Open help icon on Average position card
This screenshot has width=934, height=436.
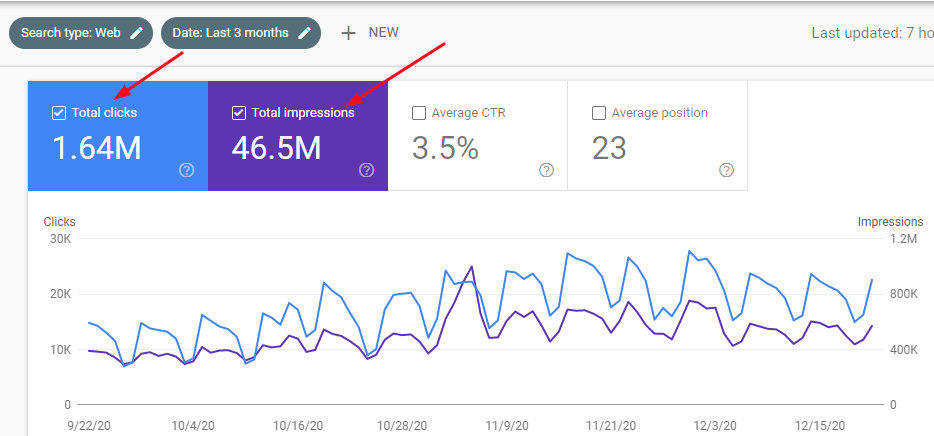(x=726, y=170)
